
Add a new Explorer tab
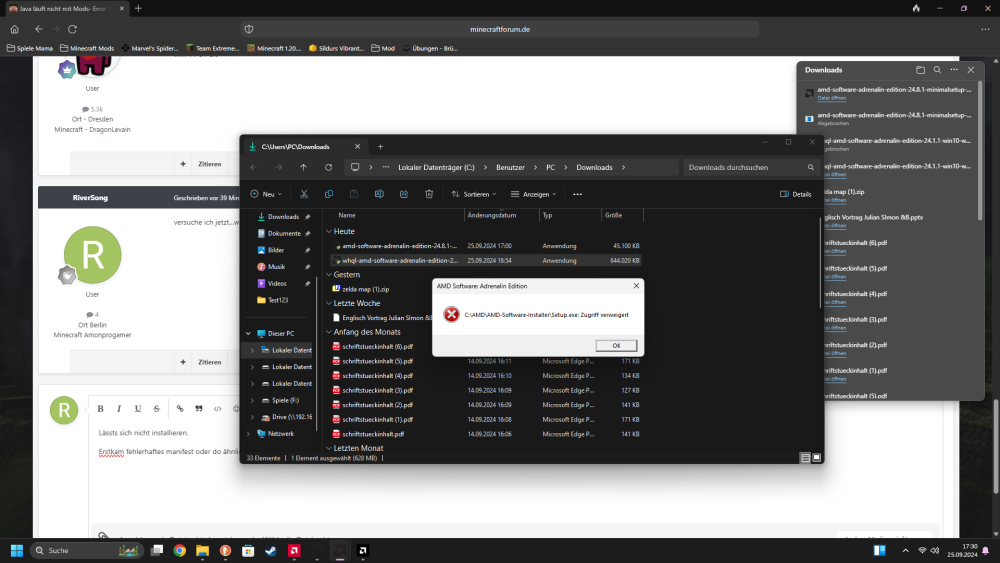pos(380,147)
